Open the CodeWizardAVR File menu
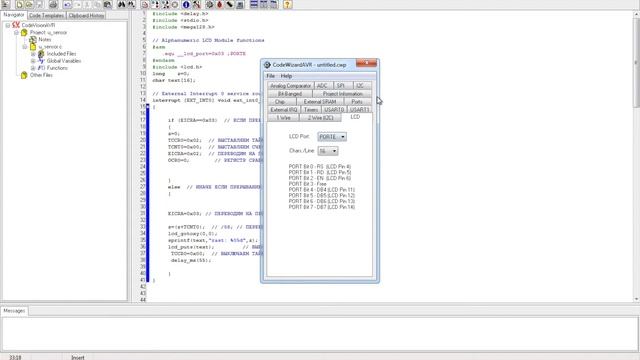The image size is (640, 360). [x=270, y=76]
